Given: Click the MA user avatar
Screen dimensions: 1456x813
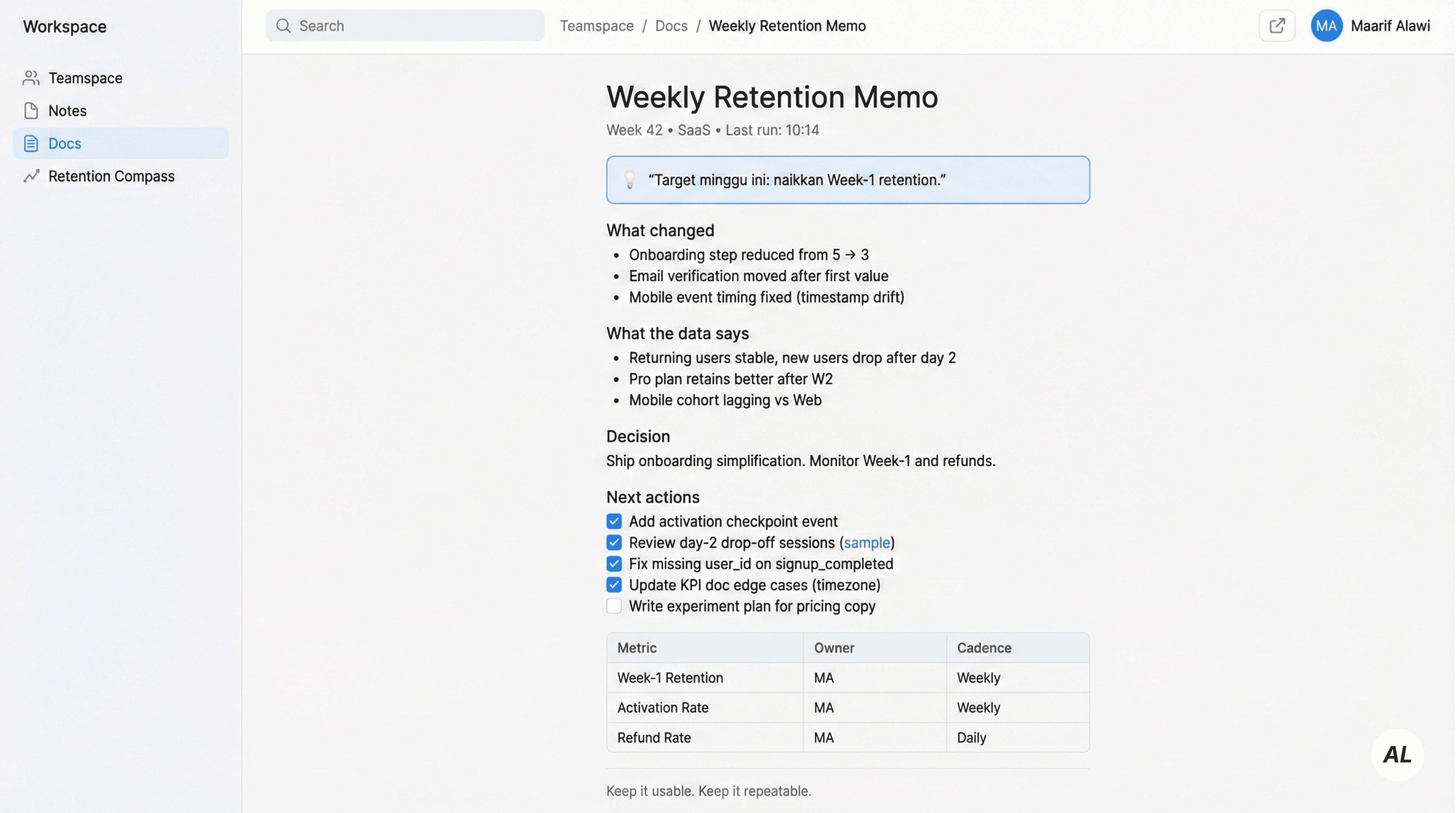Looking at the screenshot, I should pyautogui.click(x=1326, y=26).
